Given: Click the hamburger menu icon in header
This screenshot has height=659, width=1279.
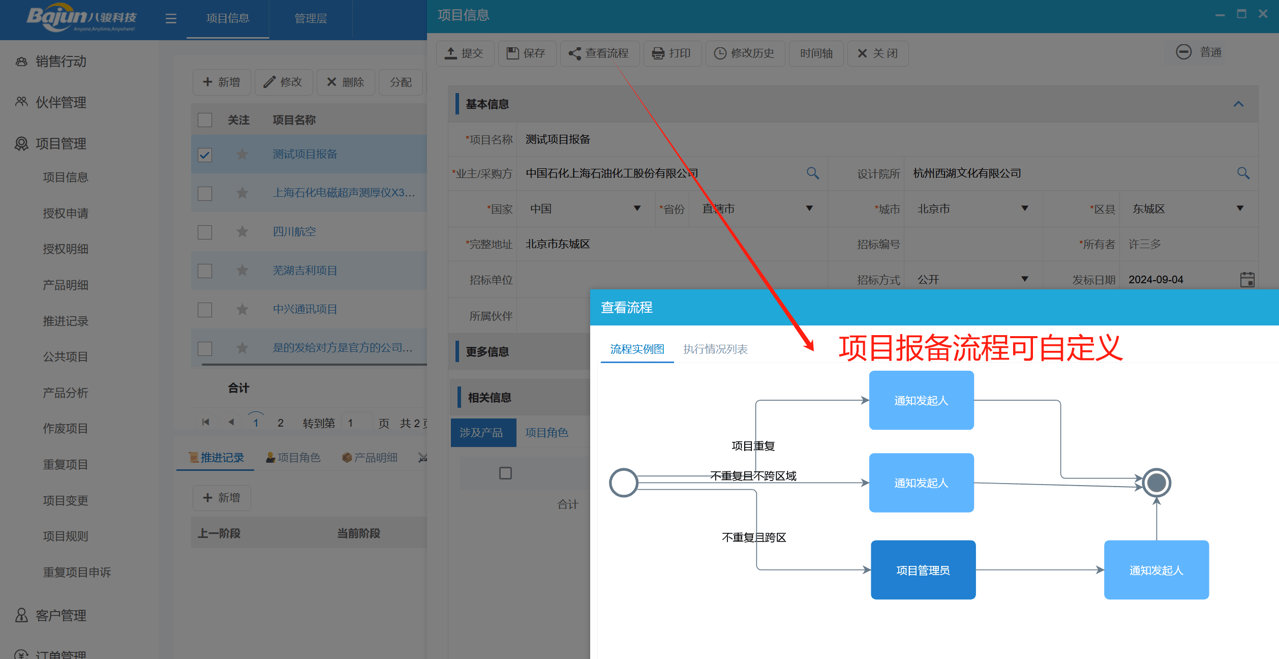Looking at the screenshot, I should pyautogui.click(x=171, y=19).
